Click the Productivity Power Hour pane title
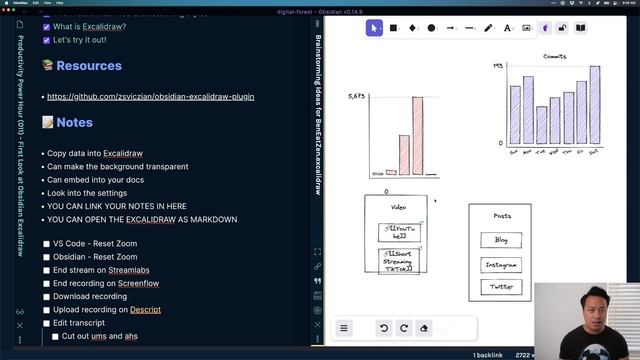The height and width of the screenshot is (360, 640). click(x=20, y=146)
